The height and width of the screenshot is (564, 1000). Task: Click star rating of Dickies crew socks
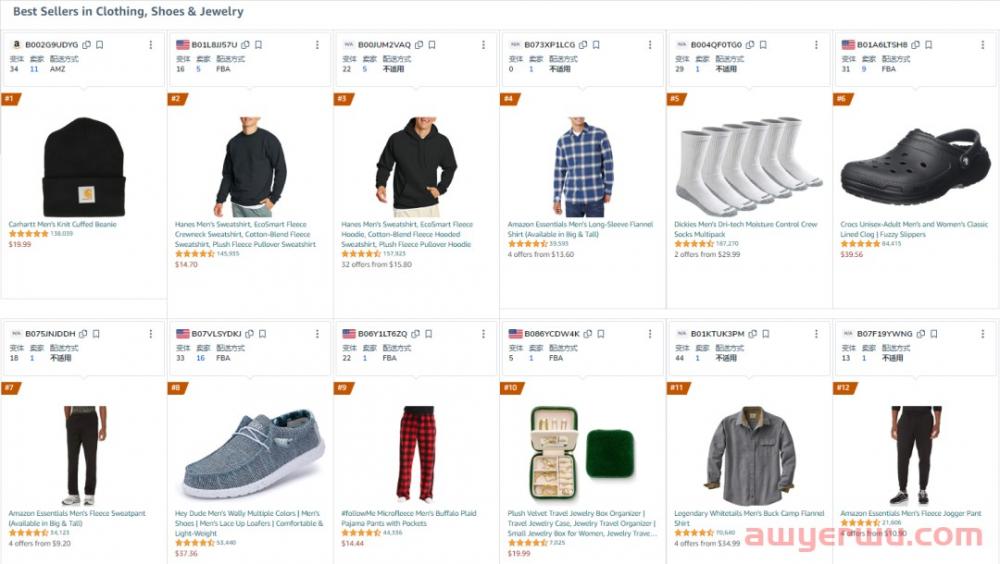694,244
